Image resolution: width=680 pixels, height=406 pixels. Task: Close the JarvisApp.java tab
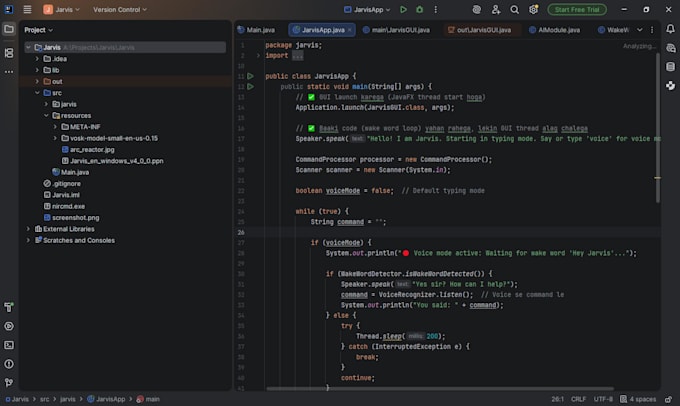coord(350,30)
